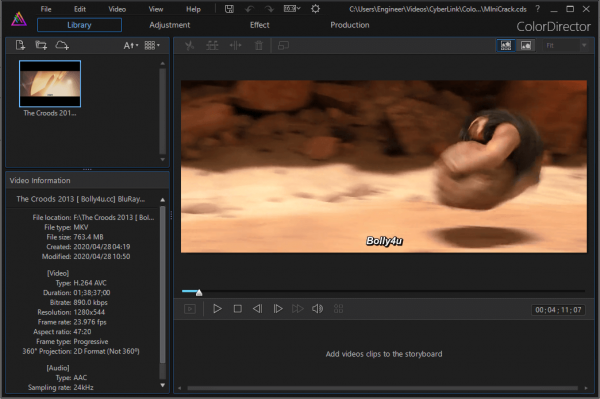This screenshot has height=399, width=600.
Task: Click the panel splitter dots below library
Action: tap(87, 169)
